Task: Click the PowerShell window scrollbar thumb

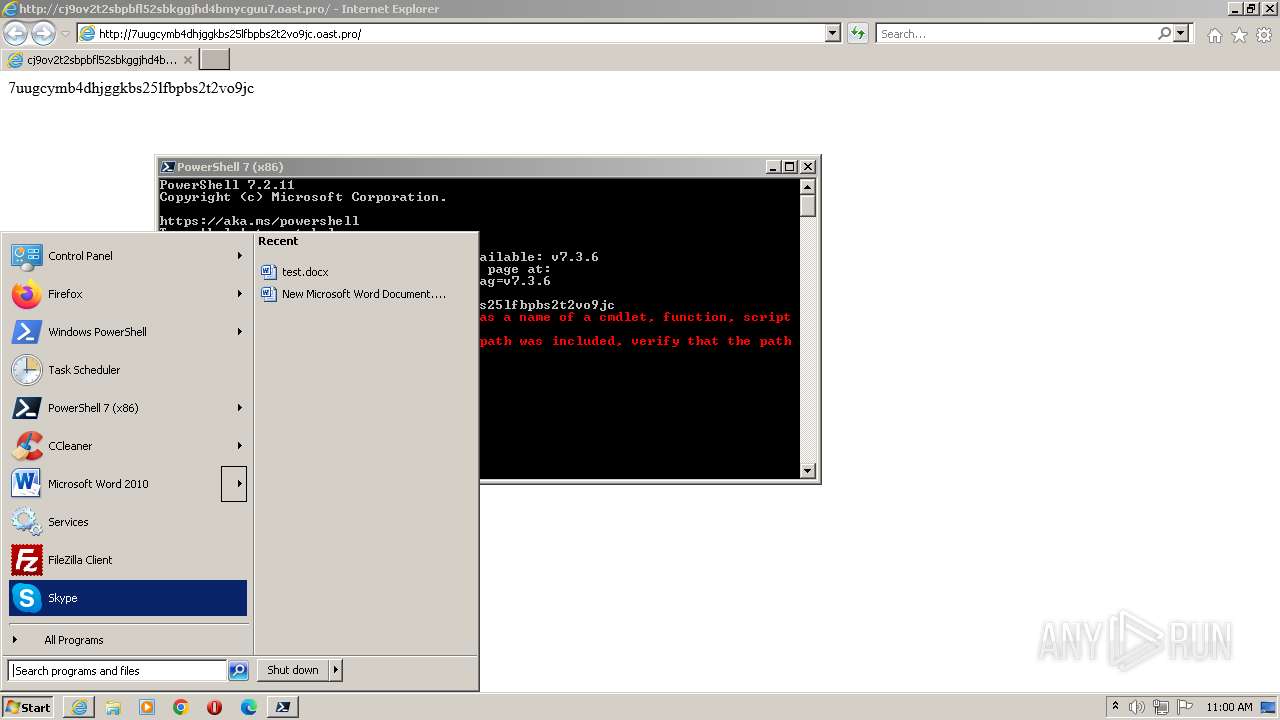Action: 808,206
